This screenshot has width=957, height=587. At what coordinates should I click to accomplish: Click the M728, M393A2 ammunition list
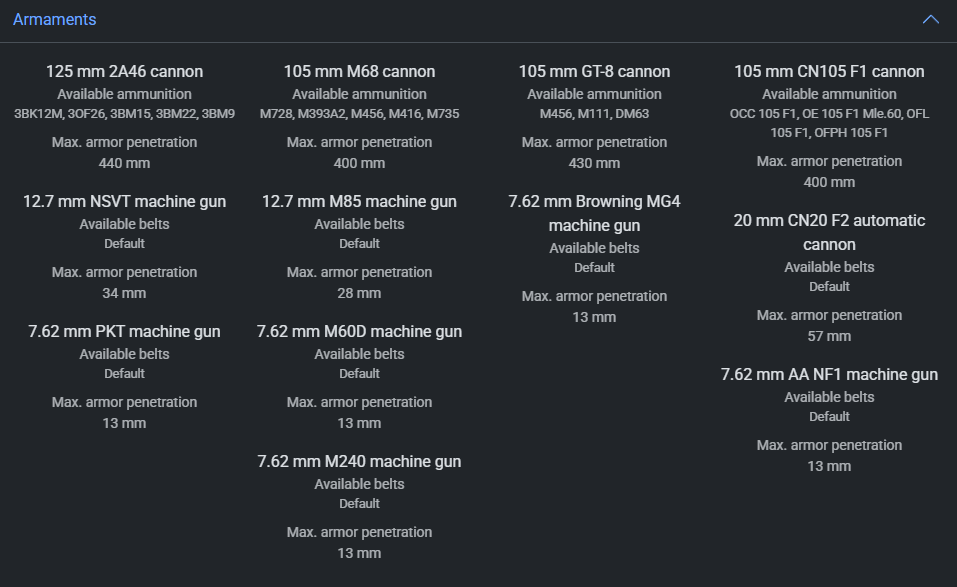(359, 114)
